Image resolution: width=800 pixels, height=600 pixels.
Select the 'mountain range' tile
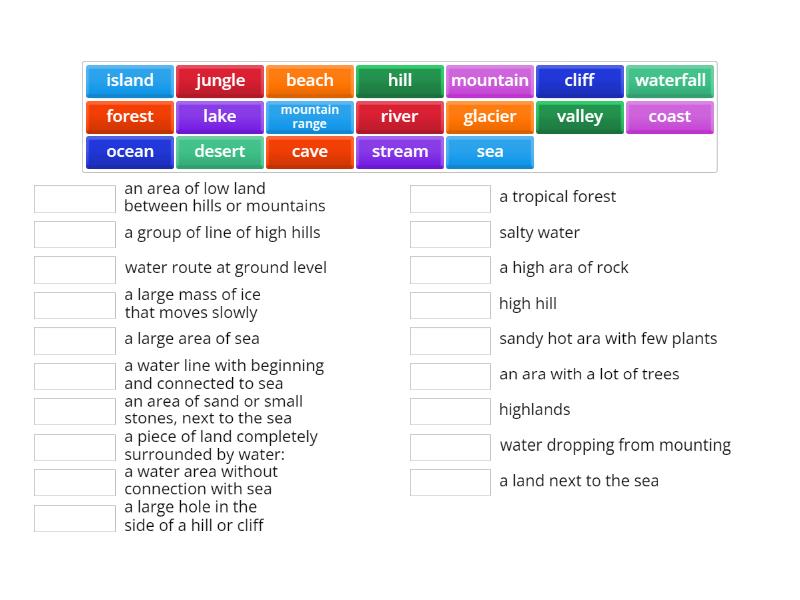coord(309,117)
